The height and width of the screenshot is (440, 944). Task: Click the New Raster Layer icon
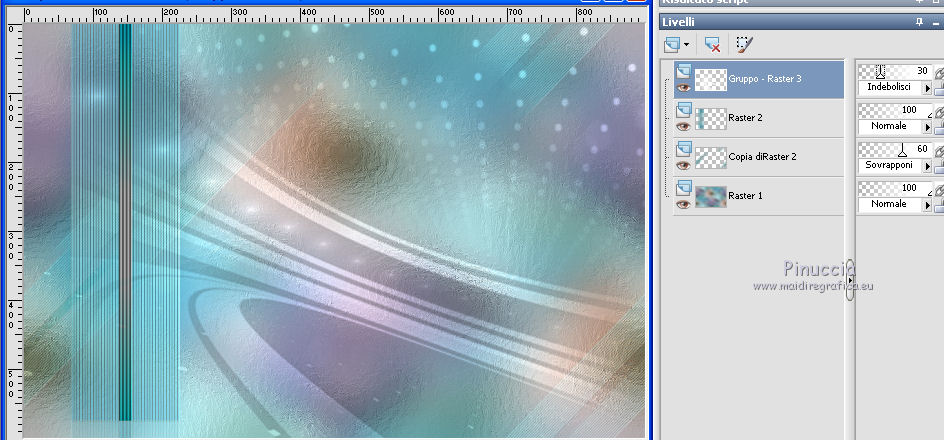[672, 45]
